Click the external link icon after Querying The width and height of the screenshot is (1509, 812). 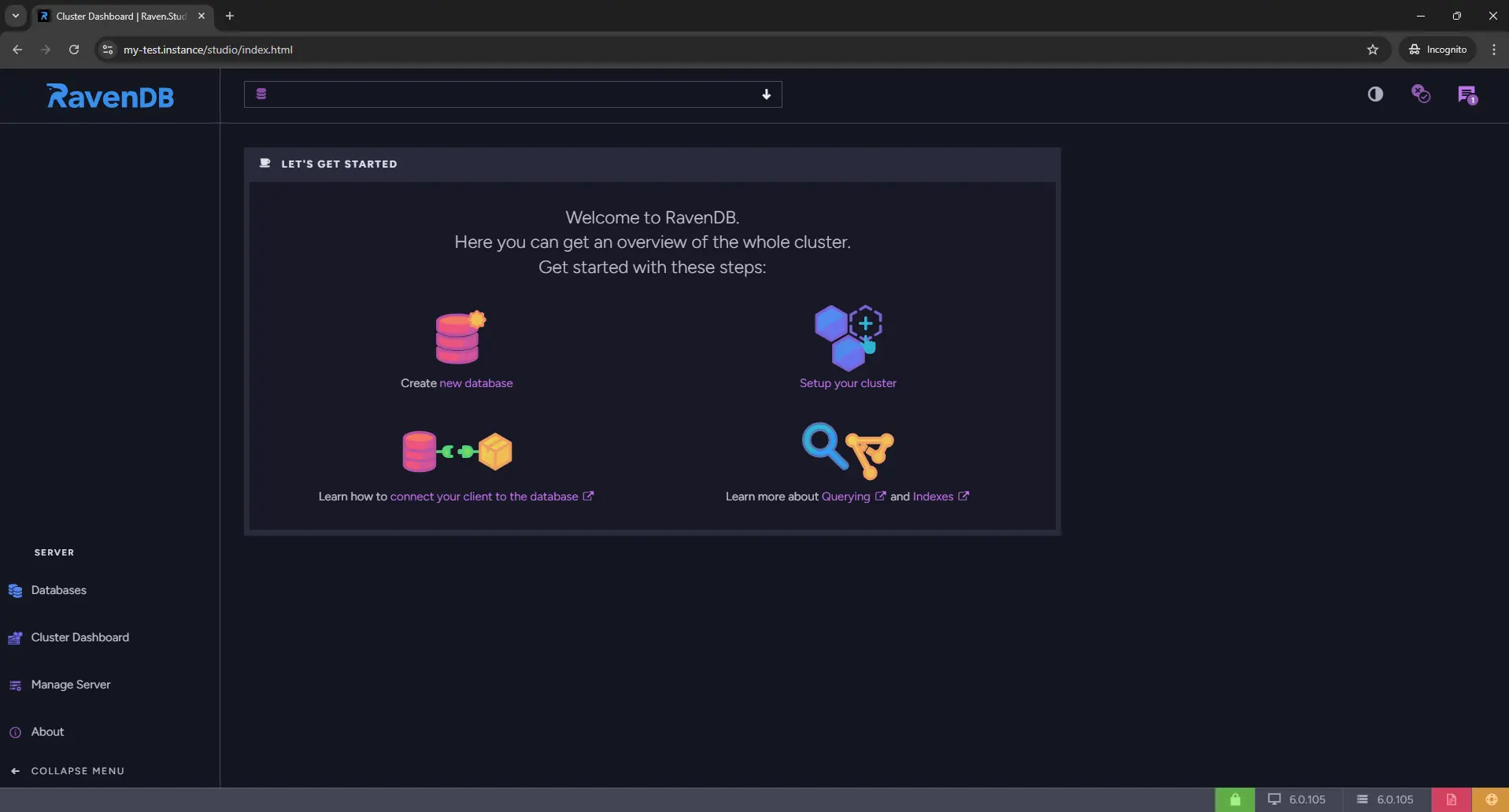coord(880,496)
